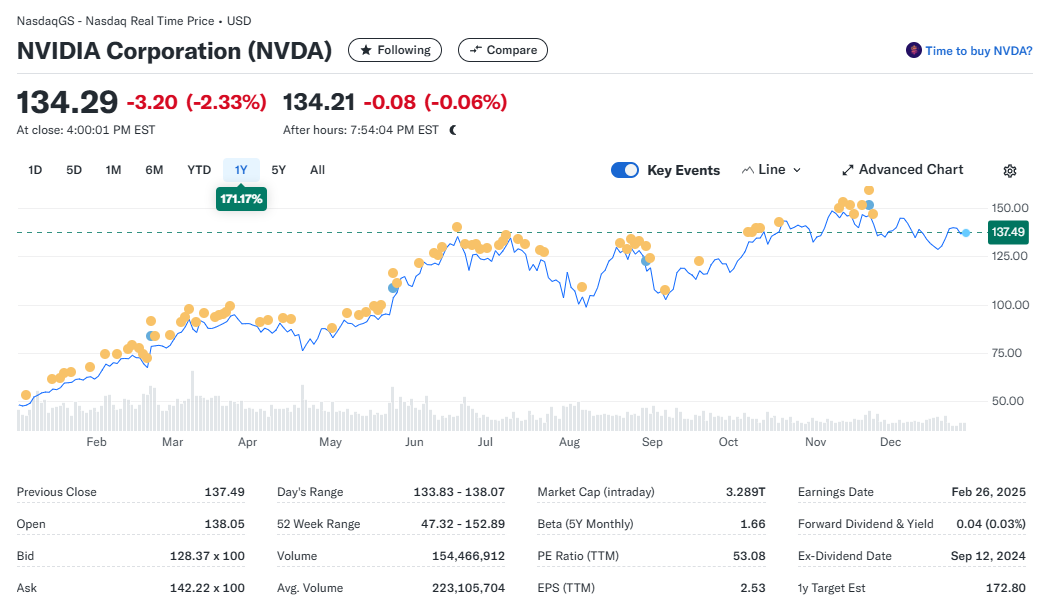Open chart settings gear icon

click(1009, 171)
